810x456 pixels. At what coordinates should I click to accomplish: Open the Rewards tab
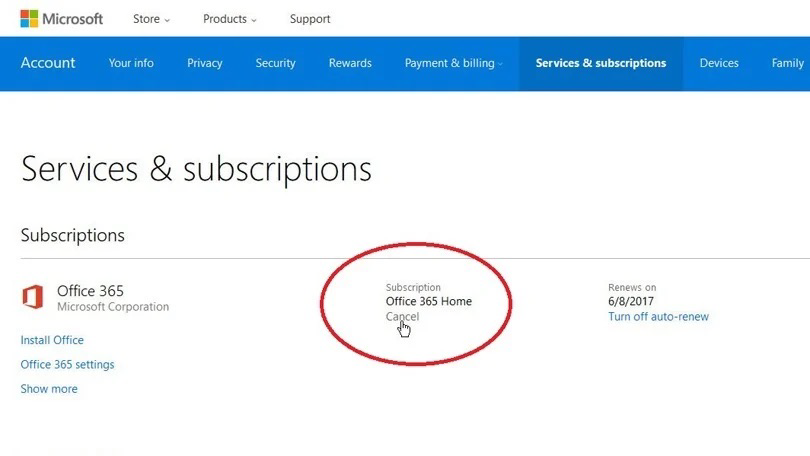(350, 63)
